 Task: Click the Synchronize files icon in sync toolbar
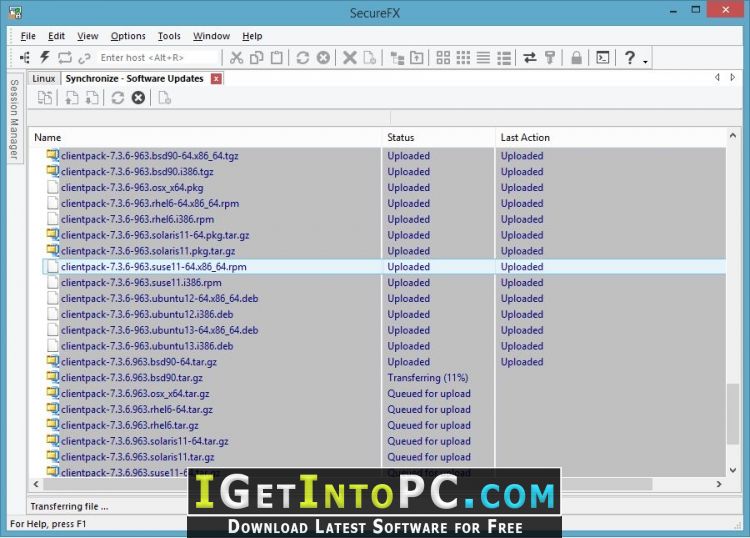(45, 98)
